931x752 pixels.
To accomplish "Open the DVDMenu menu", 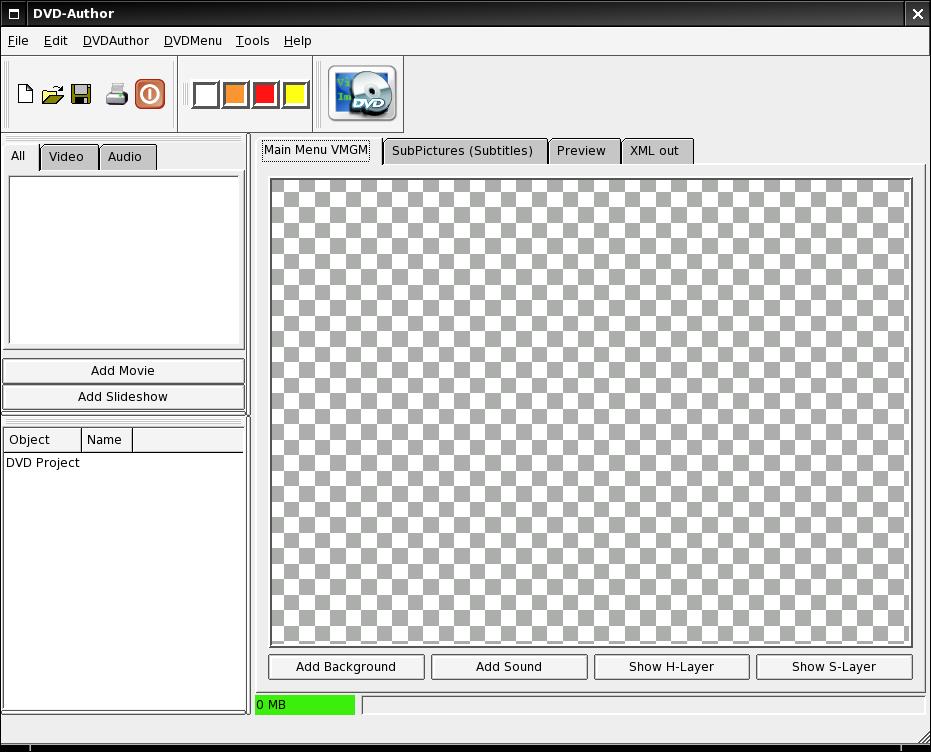I will point(192,41).
